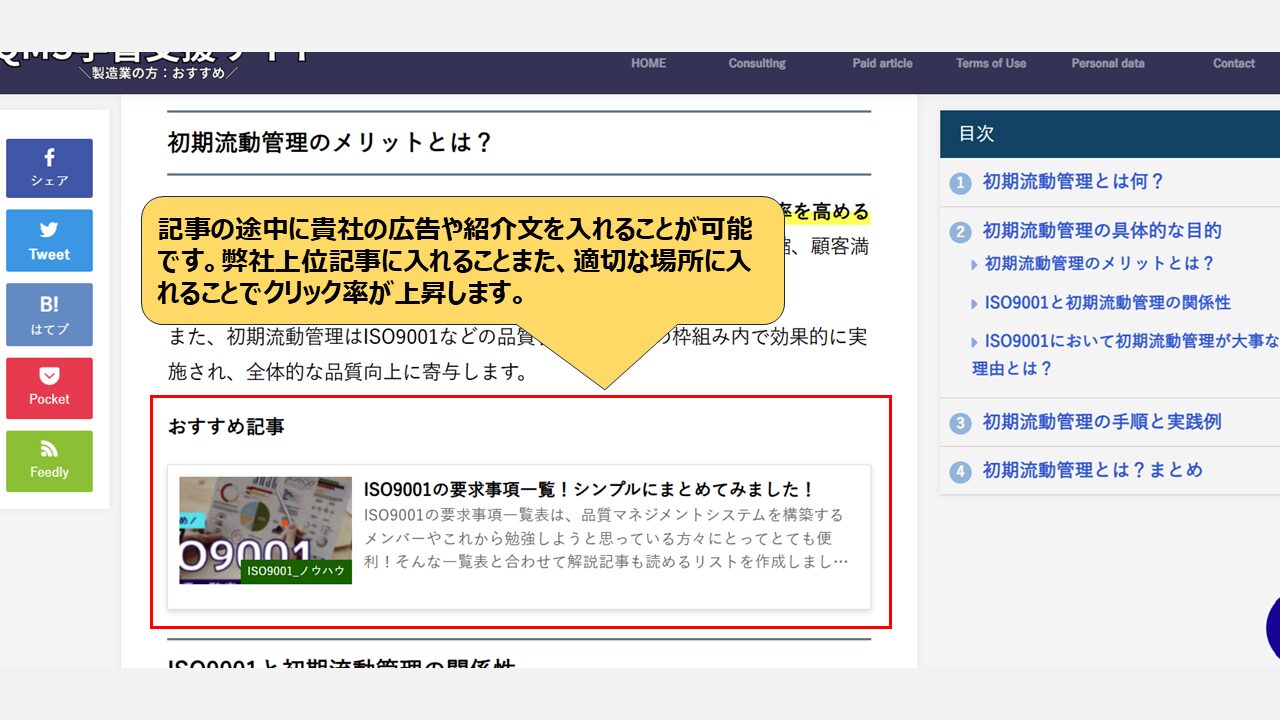This screenshot has width=1280, height=720.
Task: Open ISO9001の要求事項一覧 article title link
Action: click(589, 489)
